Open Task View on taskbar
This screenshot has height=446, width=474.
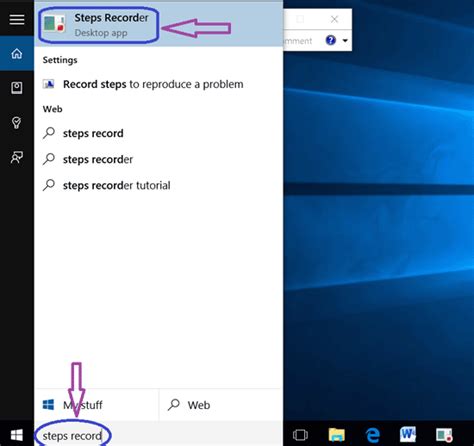click(x=300, y=435)
